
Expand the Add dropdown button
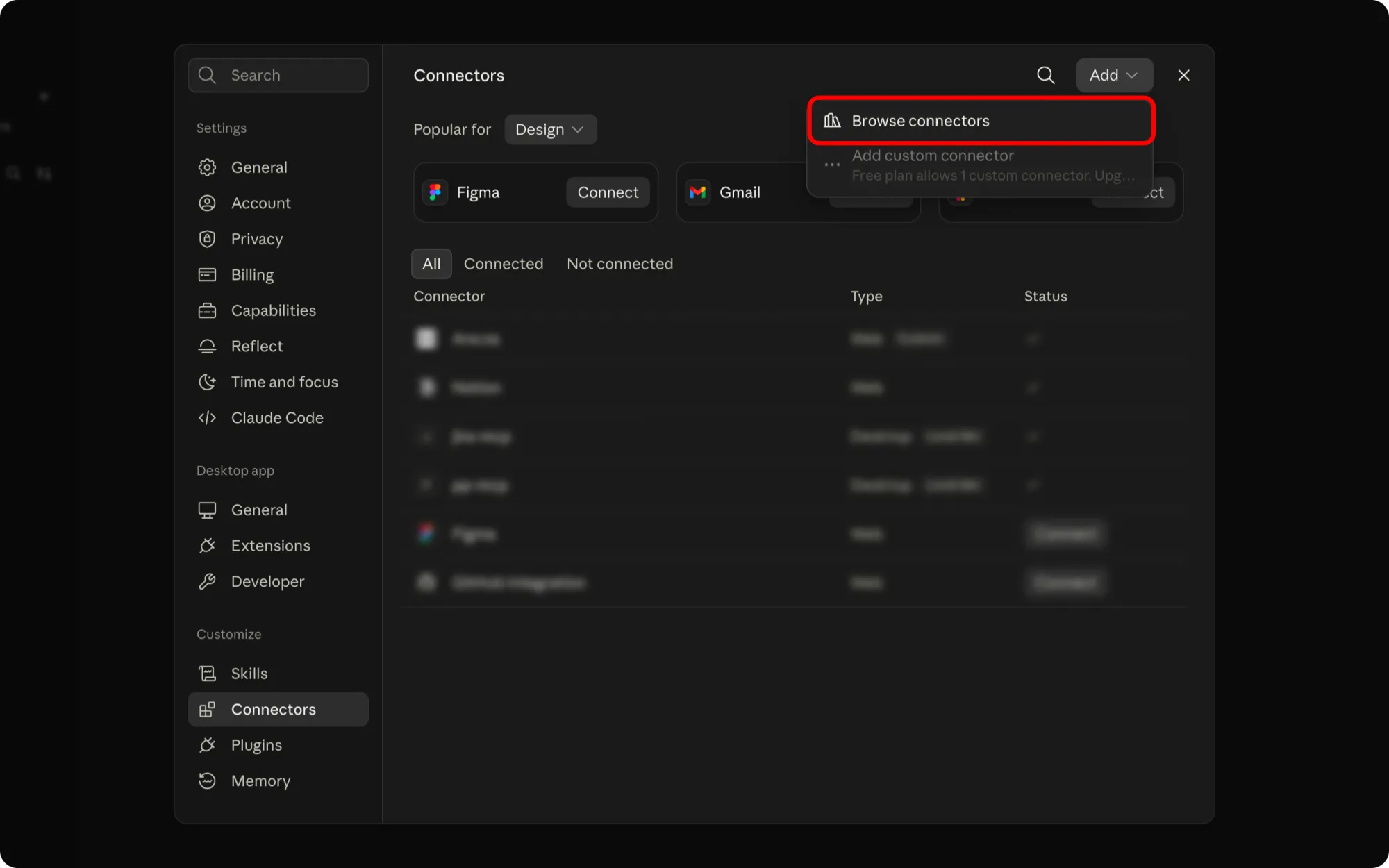(x=1114, y=75)
